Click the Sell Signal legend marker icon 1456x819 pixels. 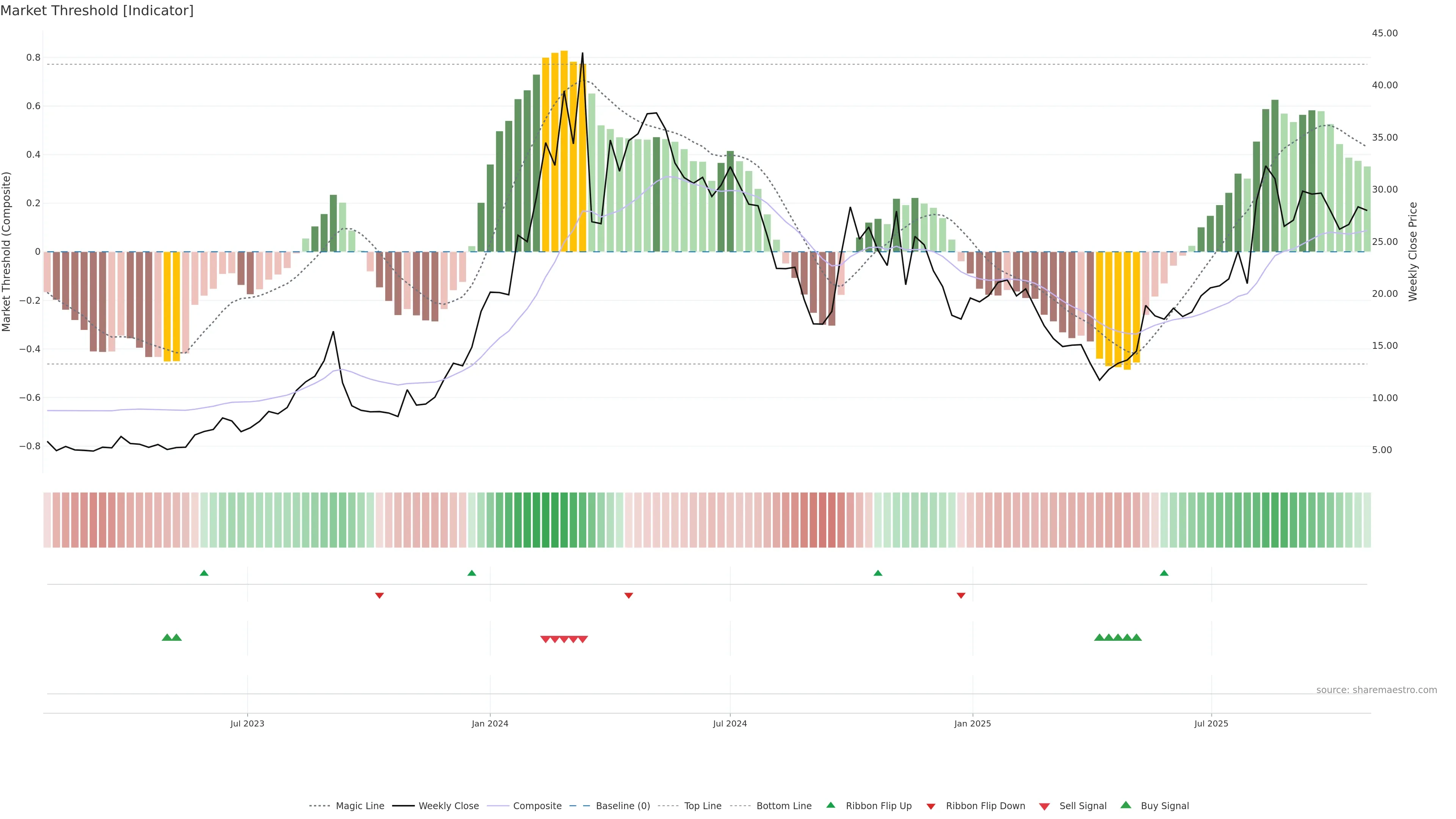click(1045, 806)
